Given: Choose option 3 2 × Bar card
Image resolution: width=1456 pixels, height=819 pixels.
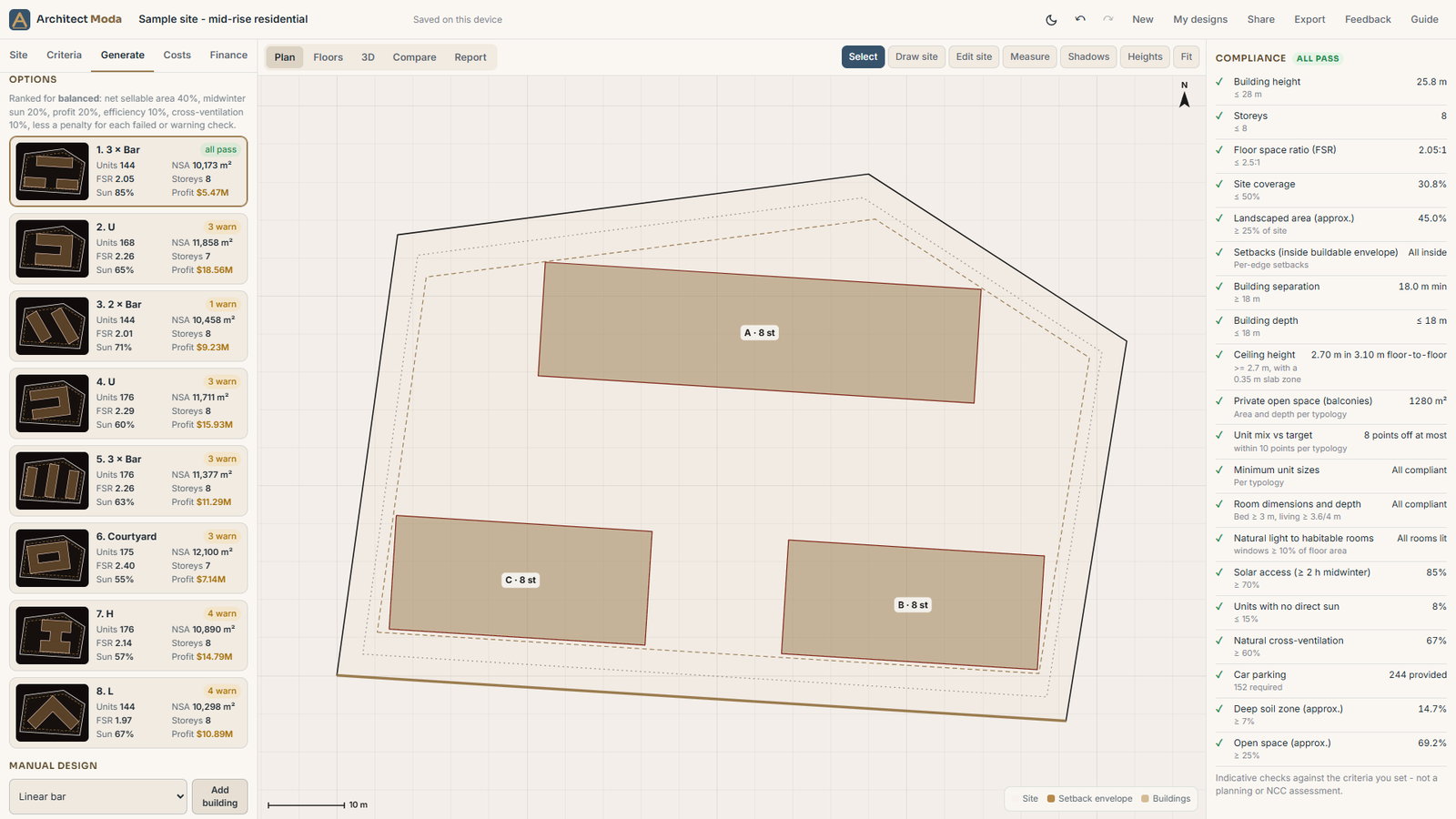Looking at the screenshot, I should click(128, 326).
